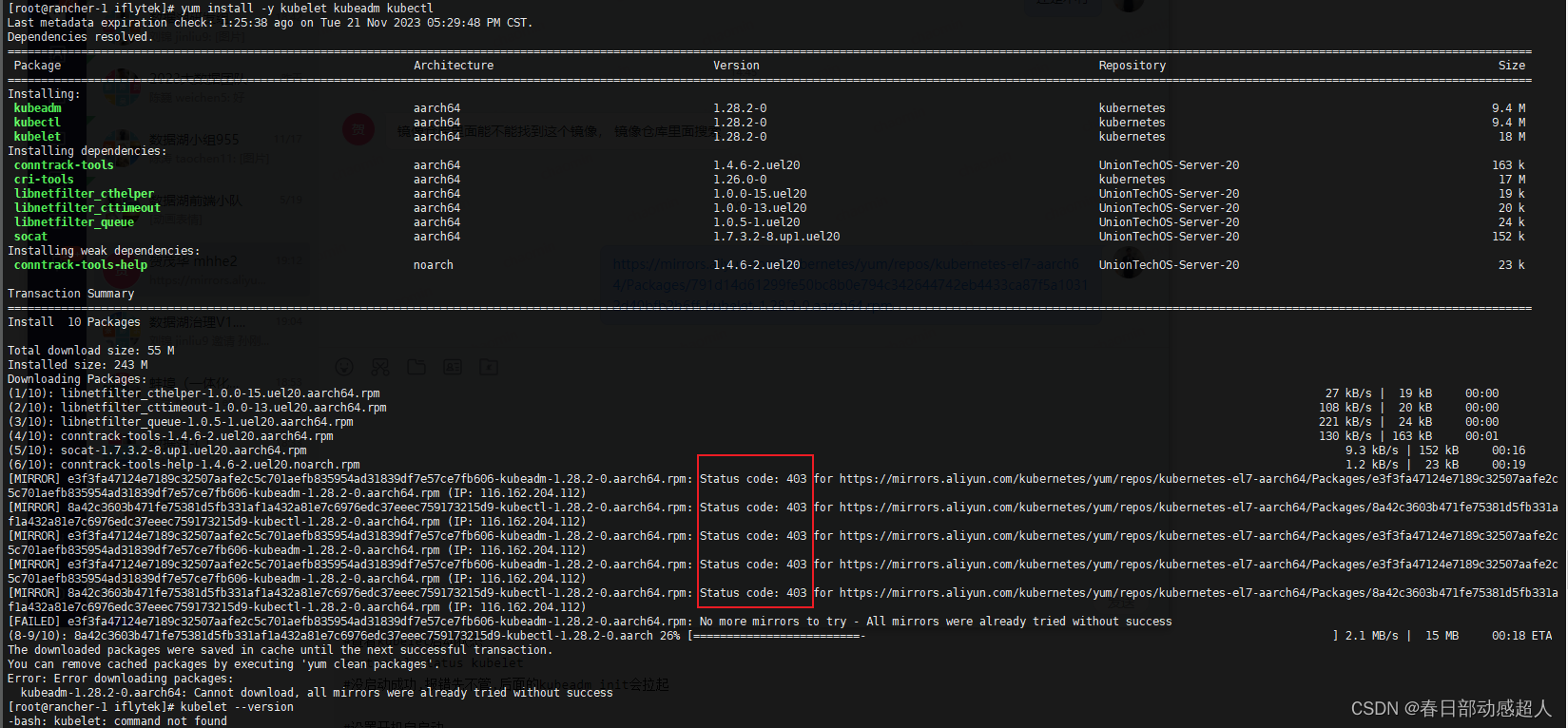
Task: Click the 'Install 10 Packages' line
Action: coord(74,321)
